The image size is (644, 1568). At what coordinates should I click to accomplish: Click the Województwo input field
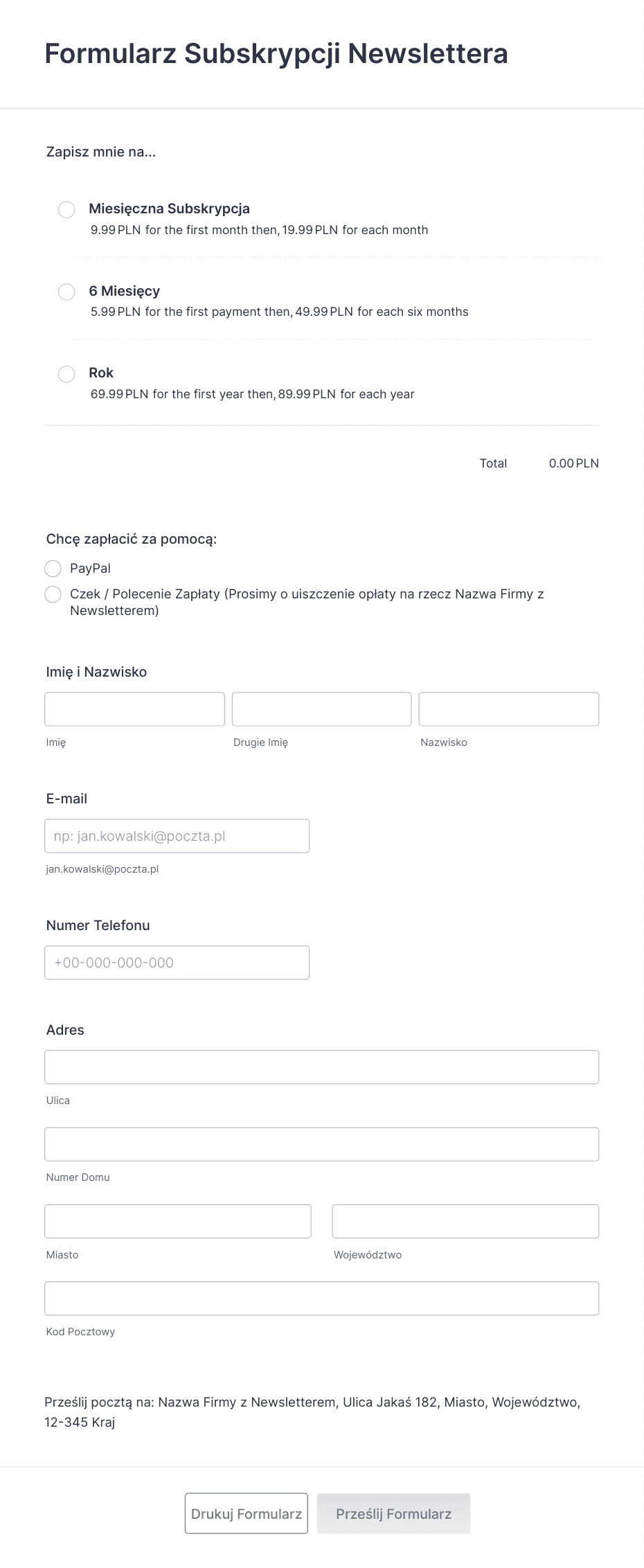[x=465, y=1221]
